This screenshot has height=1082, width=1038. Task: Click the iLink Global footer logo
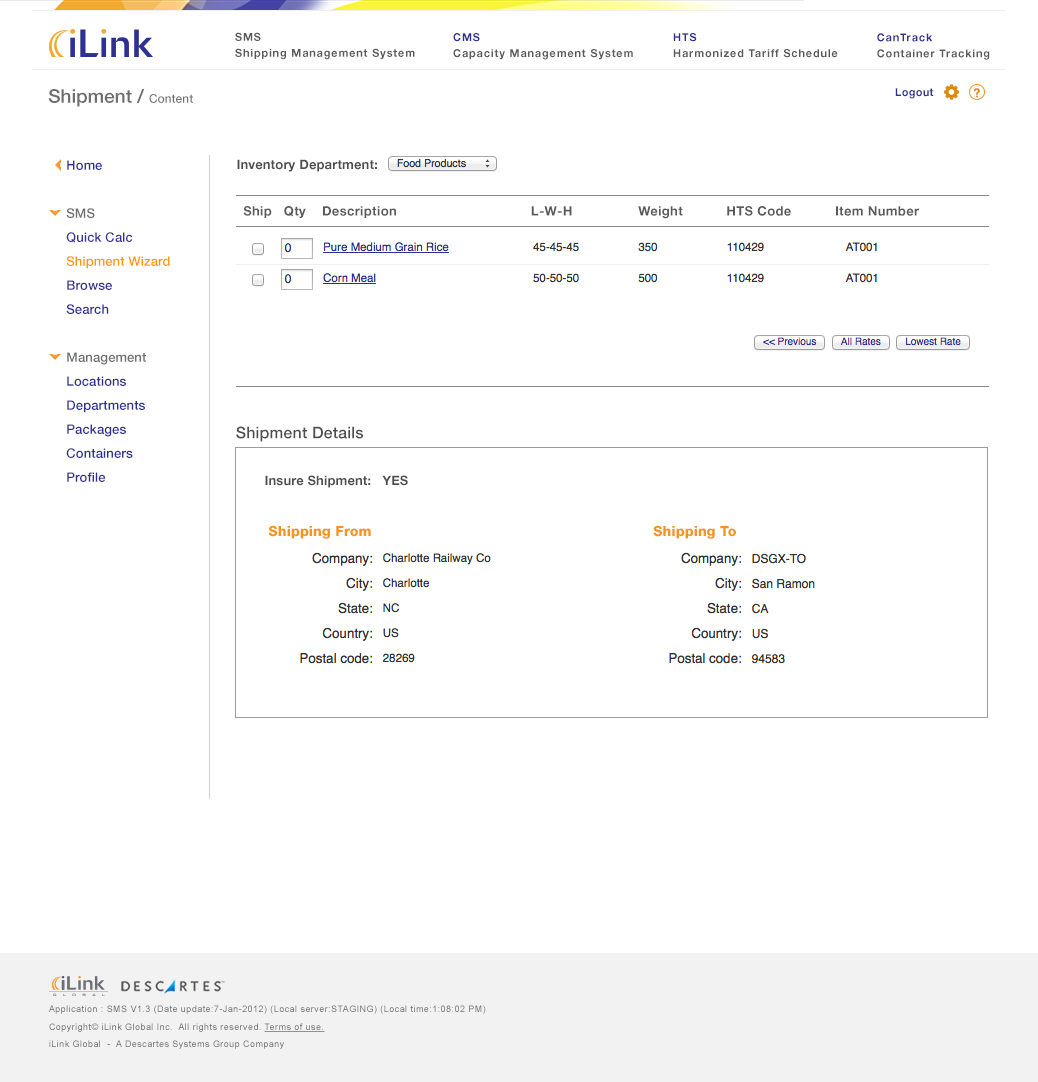tap(78, 985)
